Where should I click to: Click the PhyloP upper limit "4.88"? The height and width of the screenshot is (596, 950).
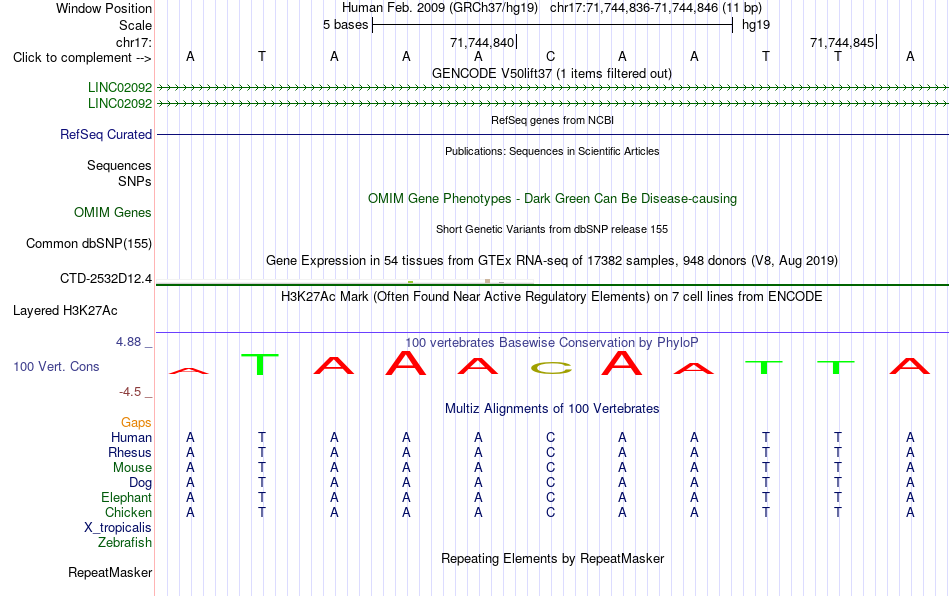(x=128, y=342)
